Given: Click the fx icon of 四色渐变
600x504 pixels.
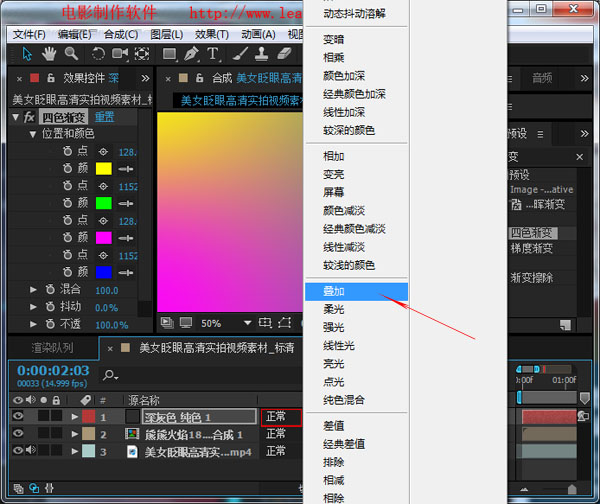Looking at the screenshot, I should [x=29, y=117].
